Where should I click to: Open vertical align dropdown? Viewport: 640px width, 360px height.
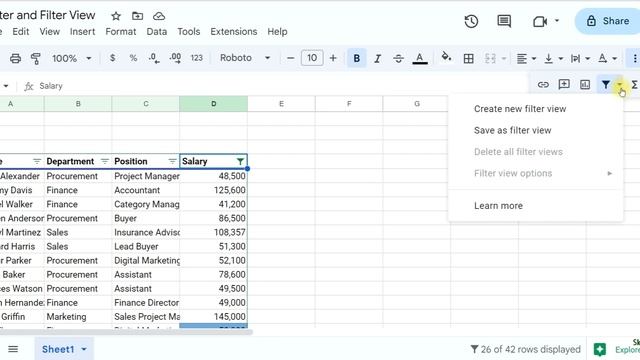pos(553,59)
